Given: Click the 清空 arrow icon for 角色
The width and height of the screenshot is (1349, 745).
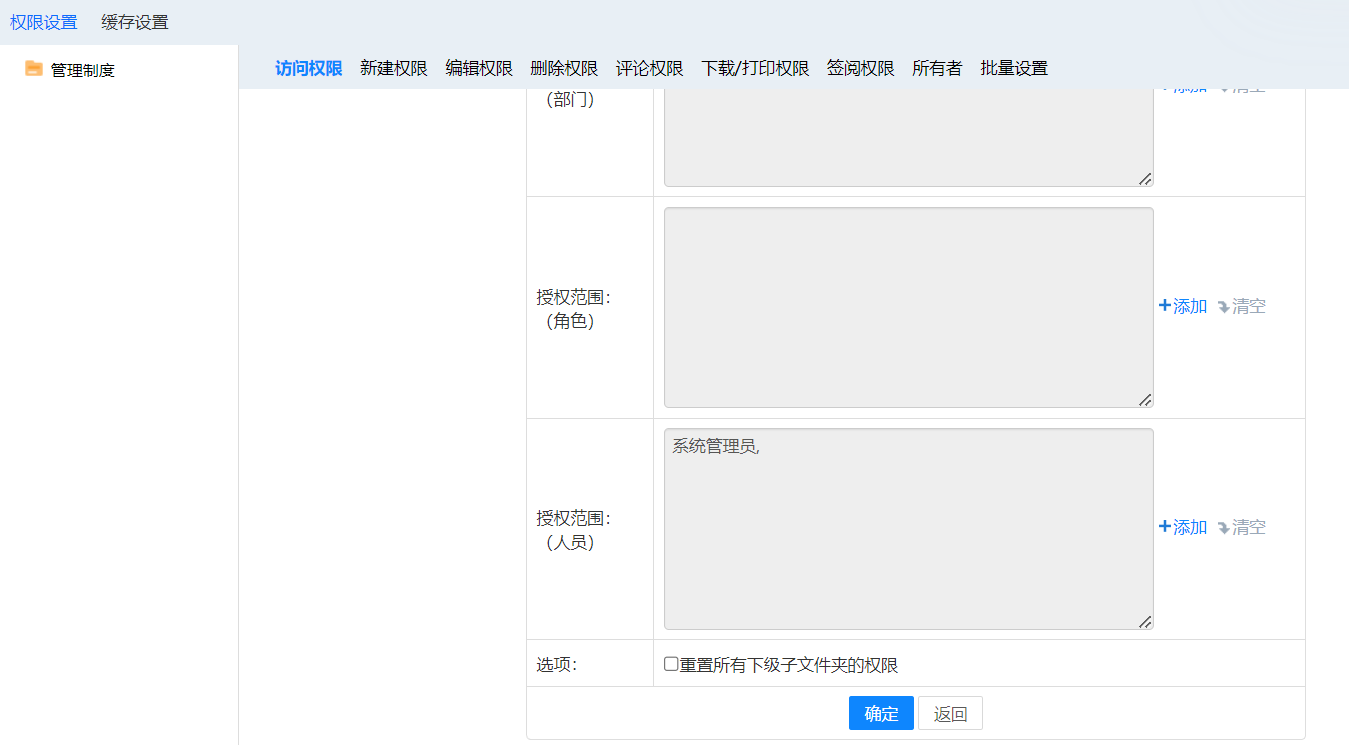Looking at the screenshot, I should click(x=1223, y=307).
